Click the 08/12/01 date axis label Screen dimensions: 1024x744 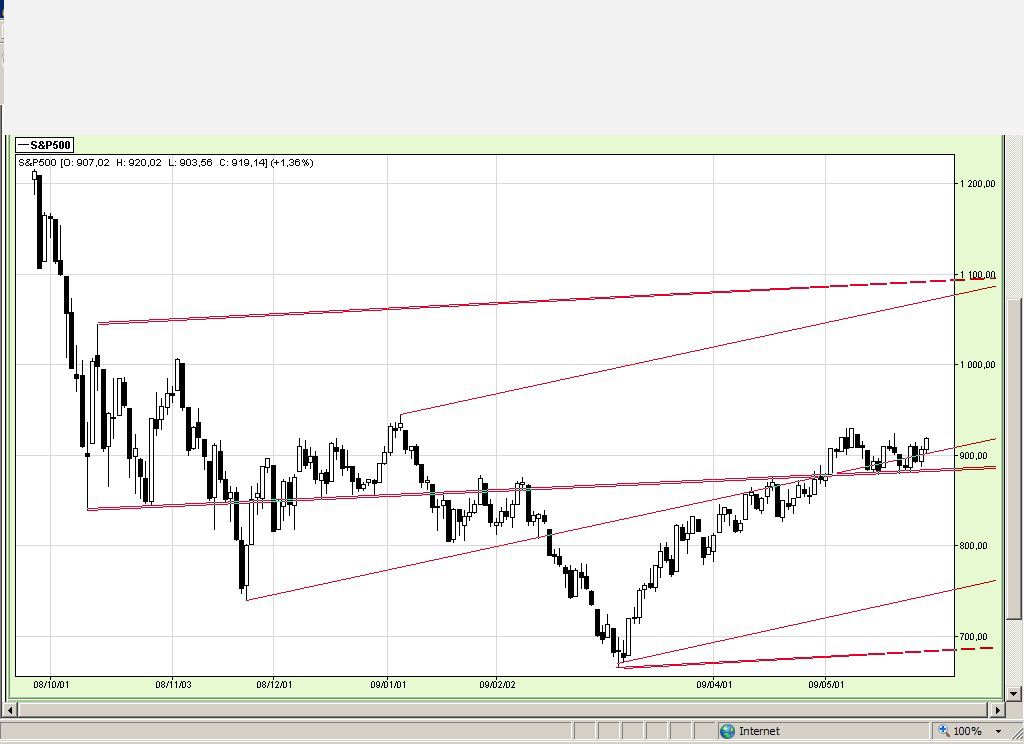pos(274,685)
